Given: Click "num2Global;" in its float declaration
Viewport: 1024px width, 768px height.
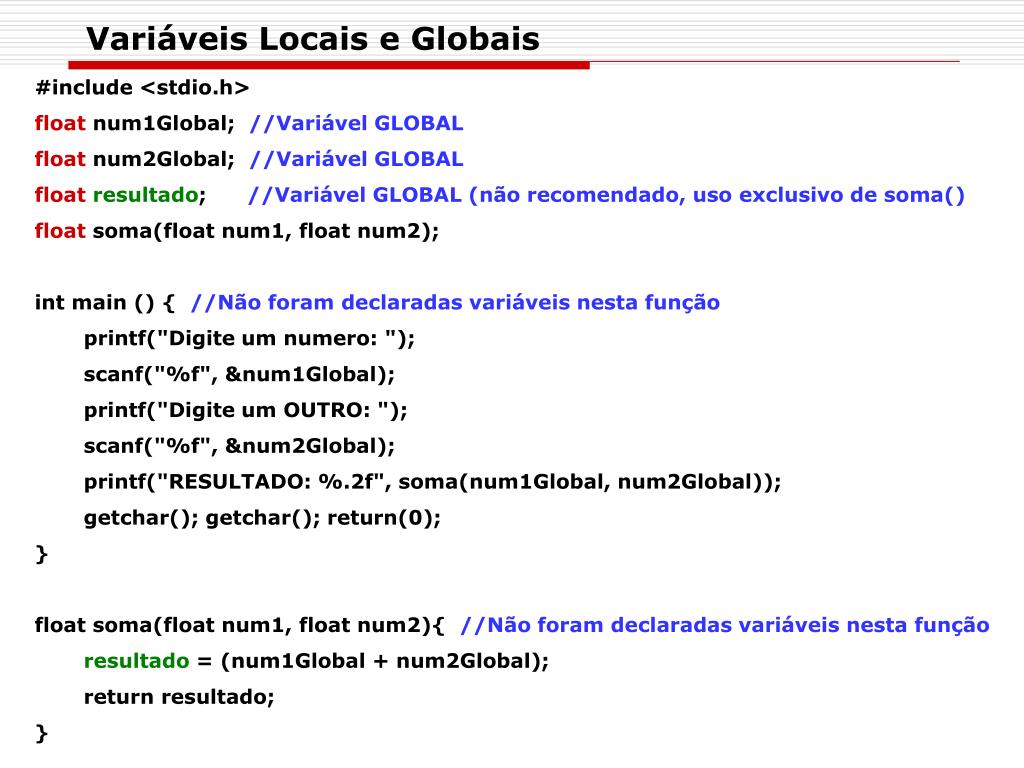Looking at the screenshot, I should click(x=163, y=159).
